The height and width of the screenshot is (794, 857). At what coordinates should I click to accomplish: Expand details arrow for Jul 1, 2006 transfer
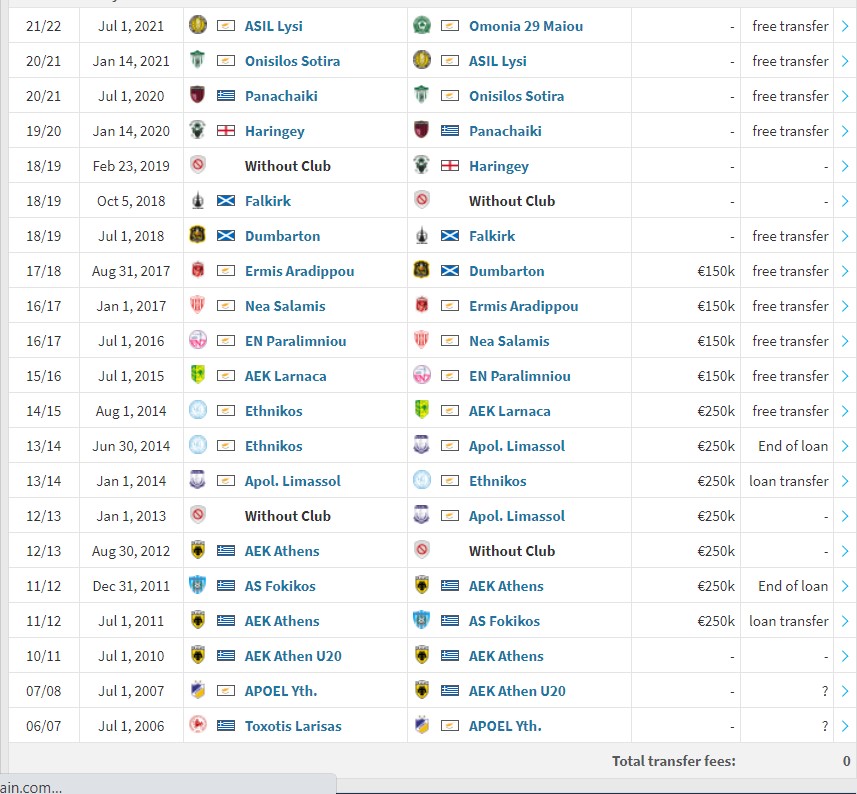[x=845, y=725]
